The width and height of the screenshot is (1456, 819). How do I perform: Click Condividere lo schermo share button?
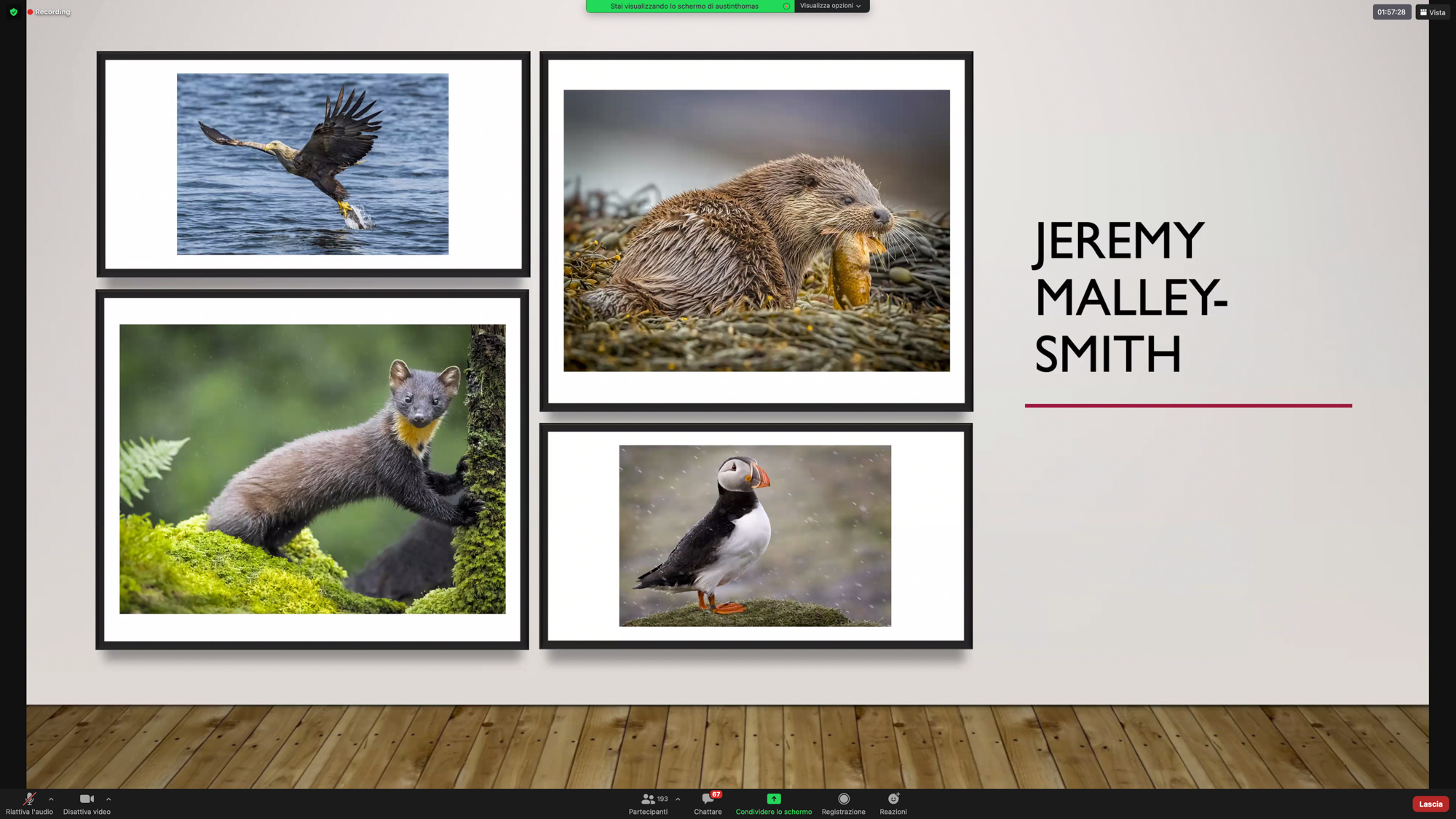pyautogui.click(x=773, y=804)
